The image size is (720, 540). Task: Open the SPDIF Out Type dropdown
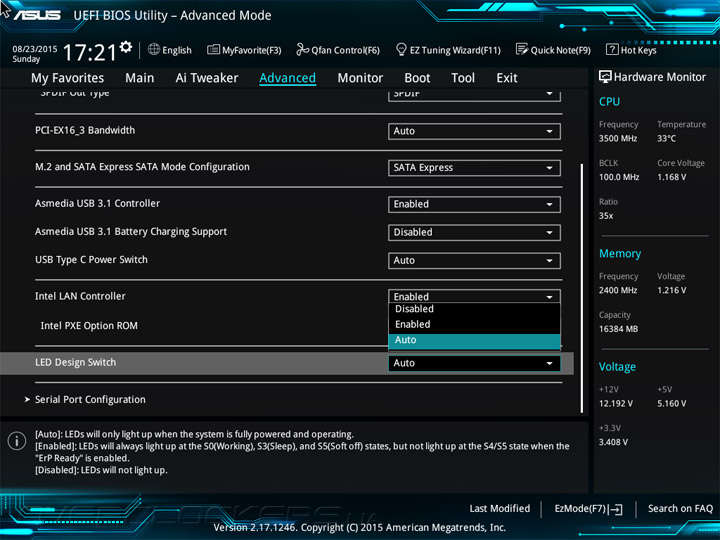474,95
